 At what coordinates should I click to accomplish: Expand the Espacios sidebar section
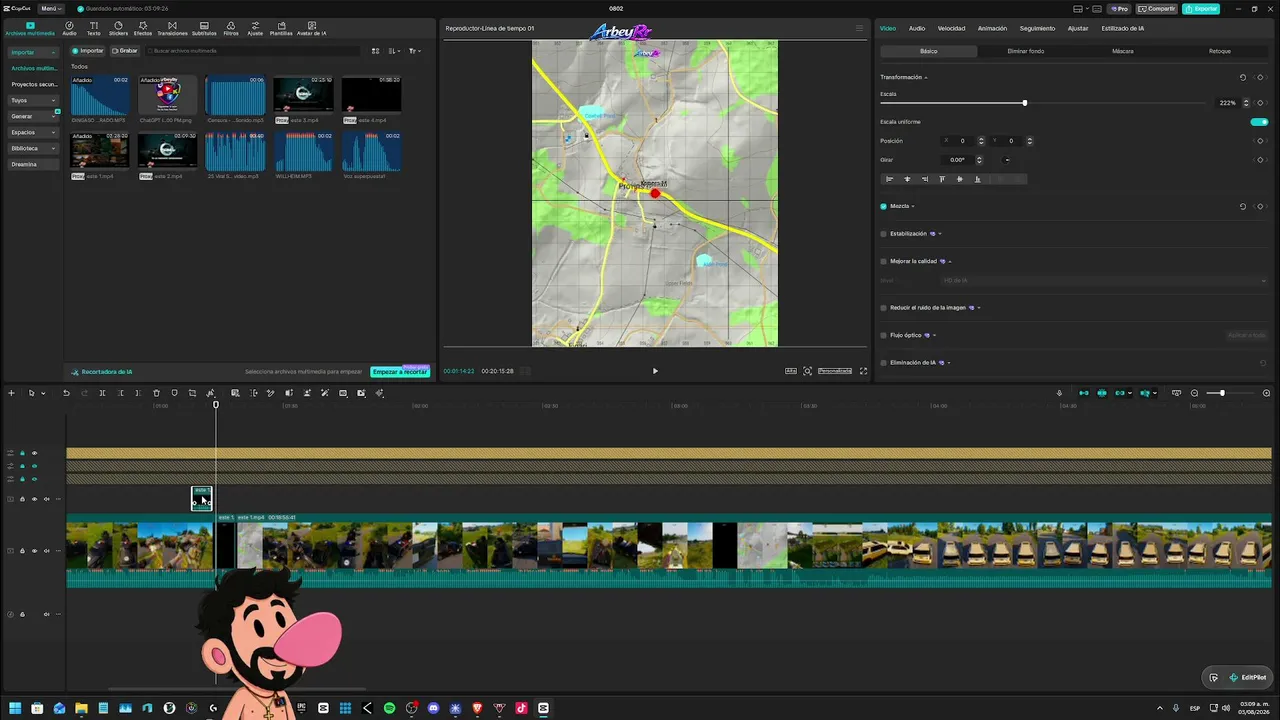(33, 132)
